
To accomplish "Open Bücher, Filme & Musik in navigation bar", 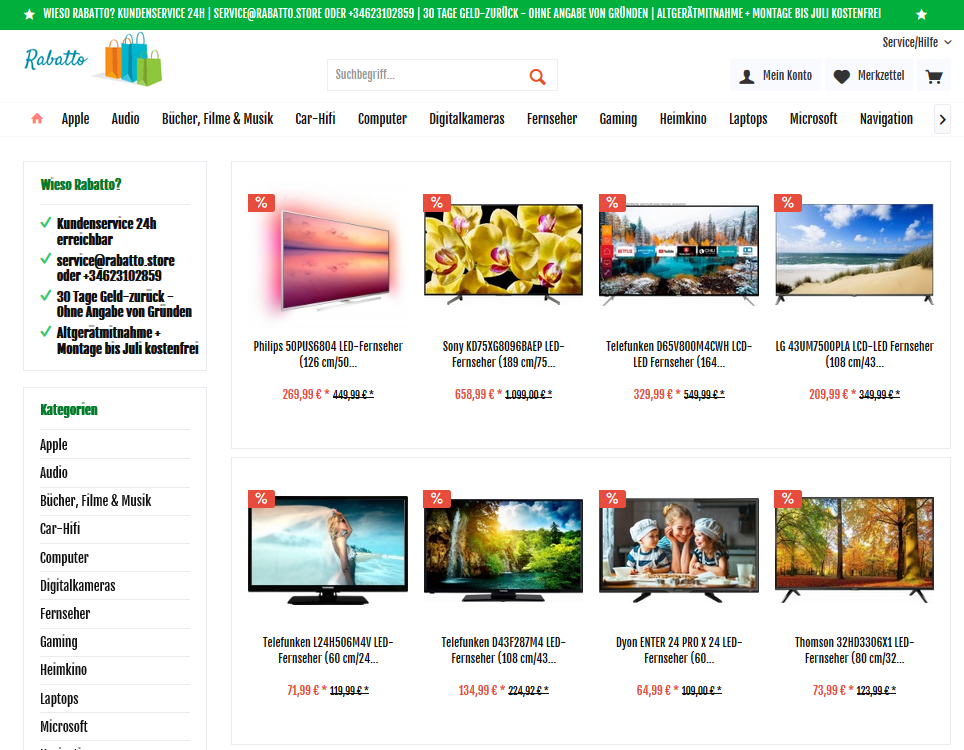I will pos(218,119).
